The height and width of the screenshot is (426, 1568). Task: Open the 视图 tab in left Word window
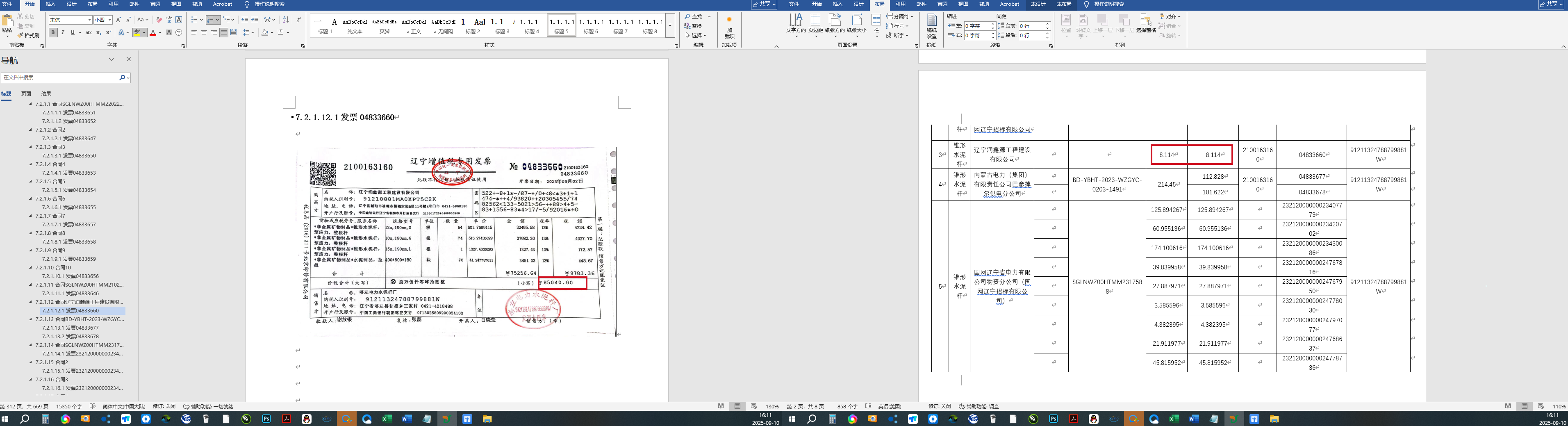point(176,4)
